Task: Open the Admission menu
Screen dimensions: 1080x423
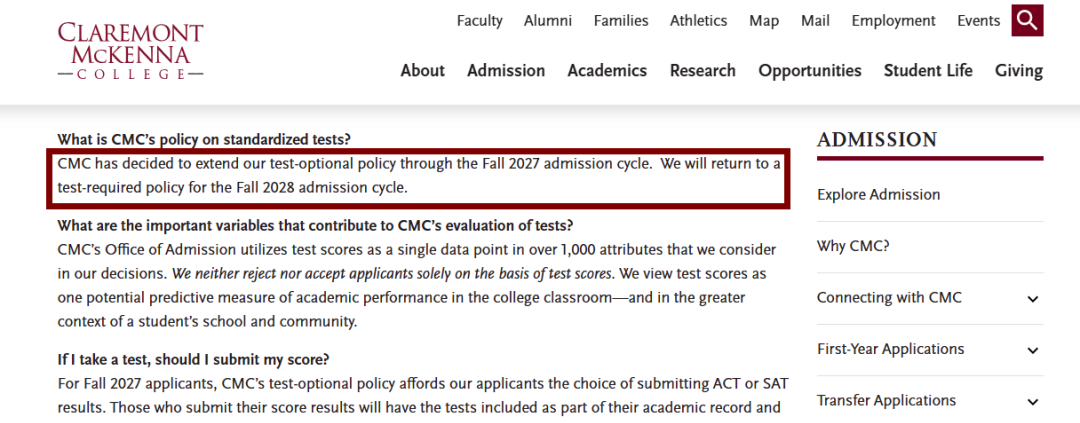Action: coord(506,70)
